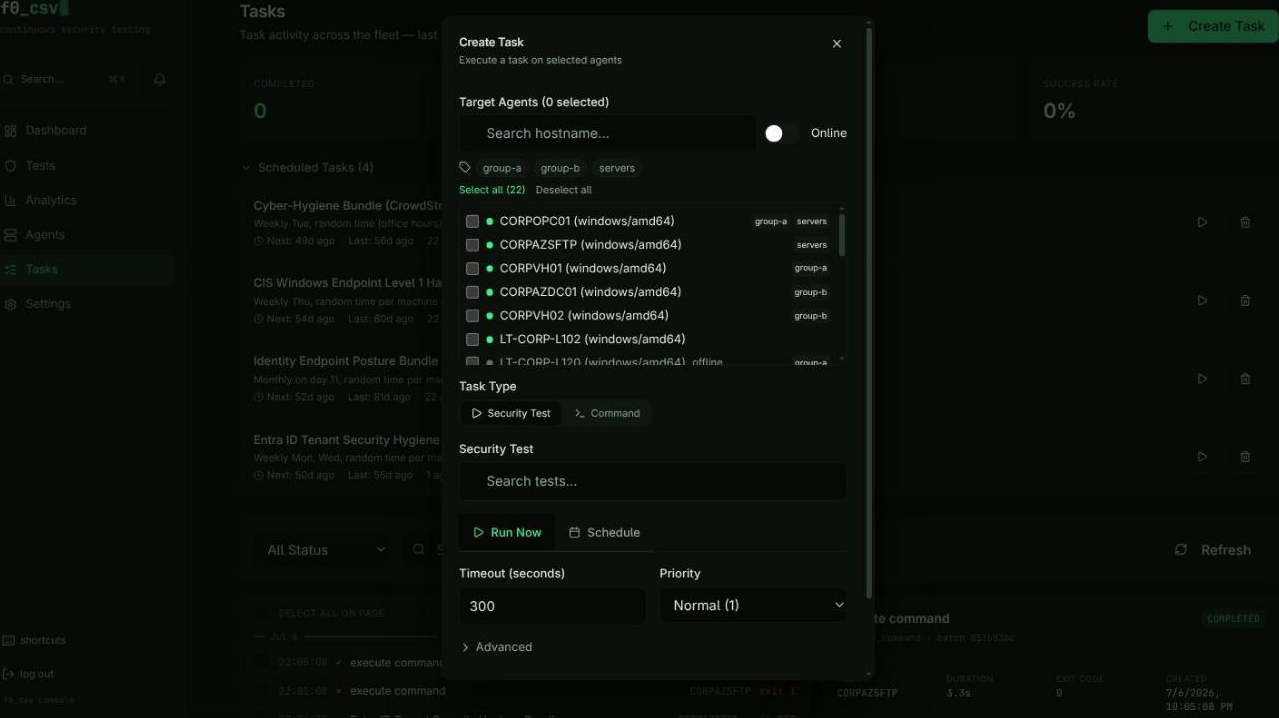The height and width of the screenshot is (718, 1279).
Task: Run the Entra ID Tenant Security task
Action: pos(1202,457)
